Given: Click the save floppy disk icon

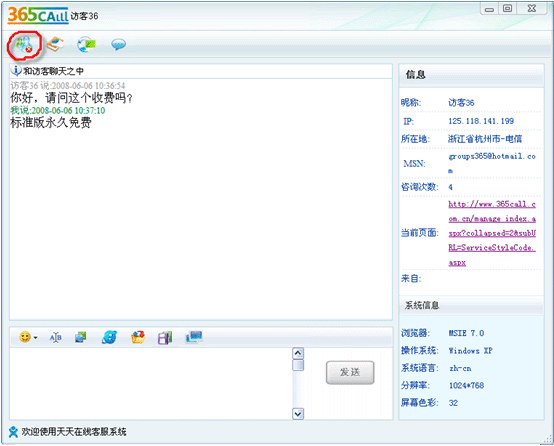Looking at the screenshot, I should coord(165,338).
